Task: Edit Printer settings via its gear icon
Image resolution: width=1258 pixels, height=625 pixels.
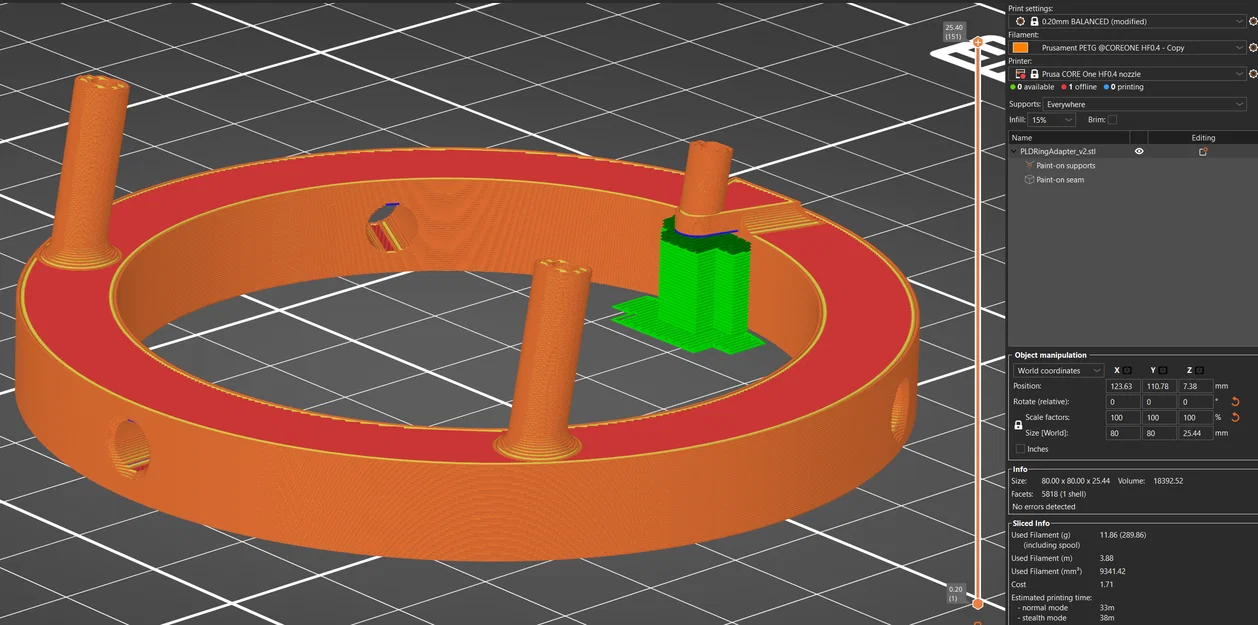Action: click(x=1253, y=74)
